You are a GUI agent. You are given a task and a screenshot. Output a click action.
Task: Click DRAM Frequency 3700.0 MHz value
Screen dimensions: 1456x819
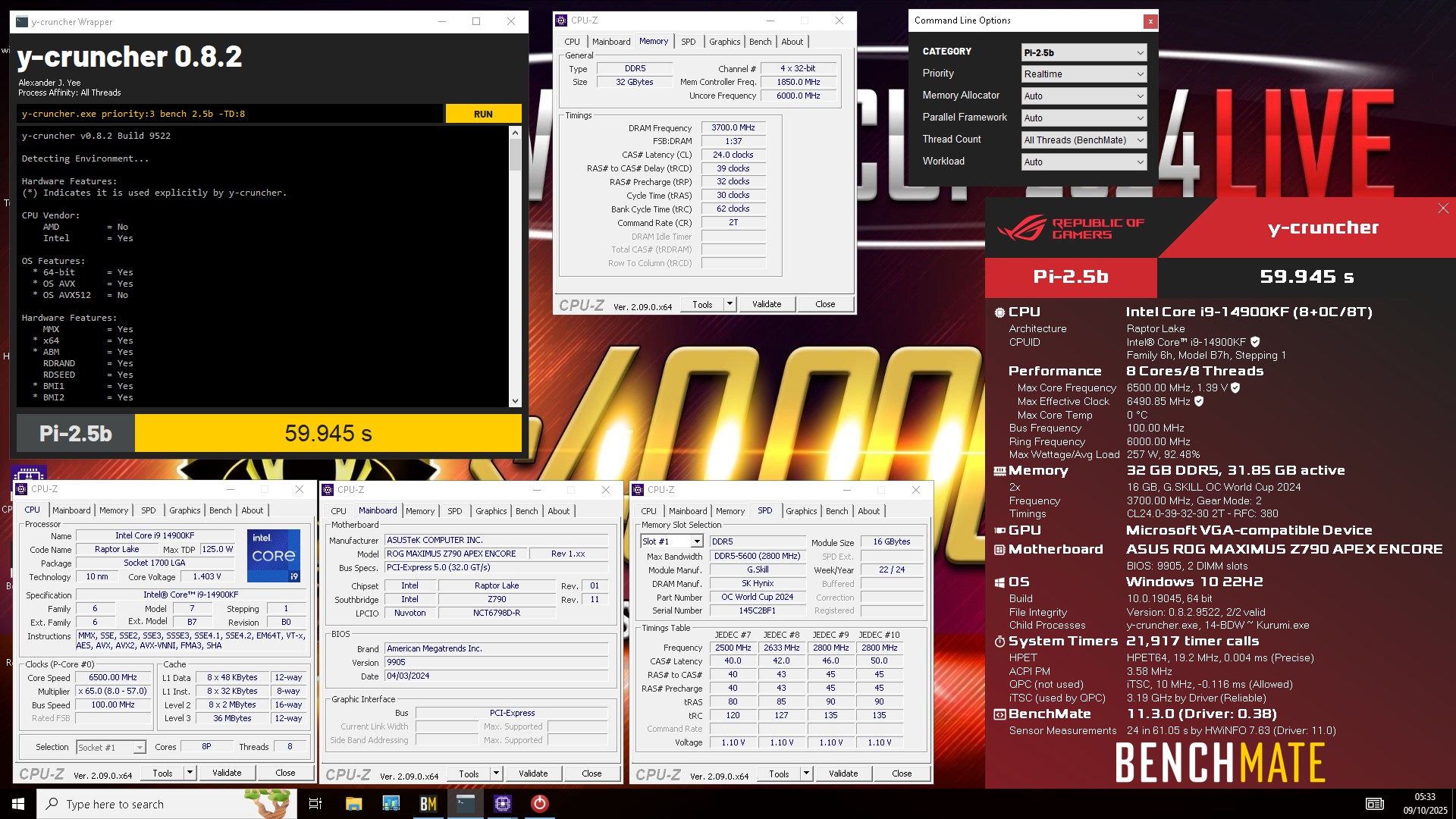coord(733,128)
